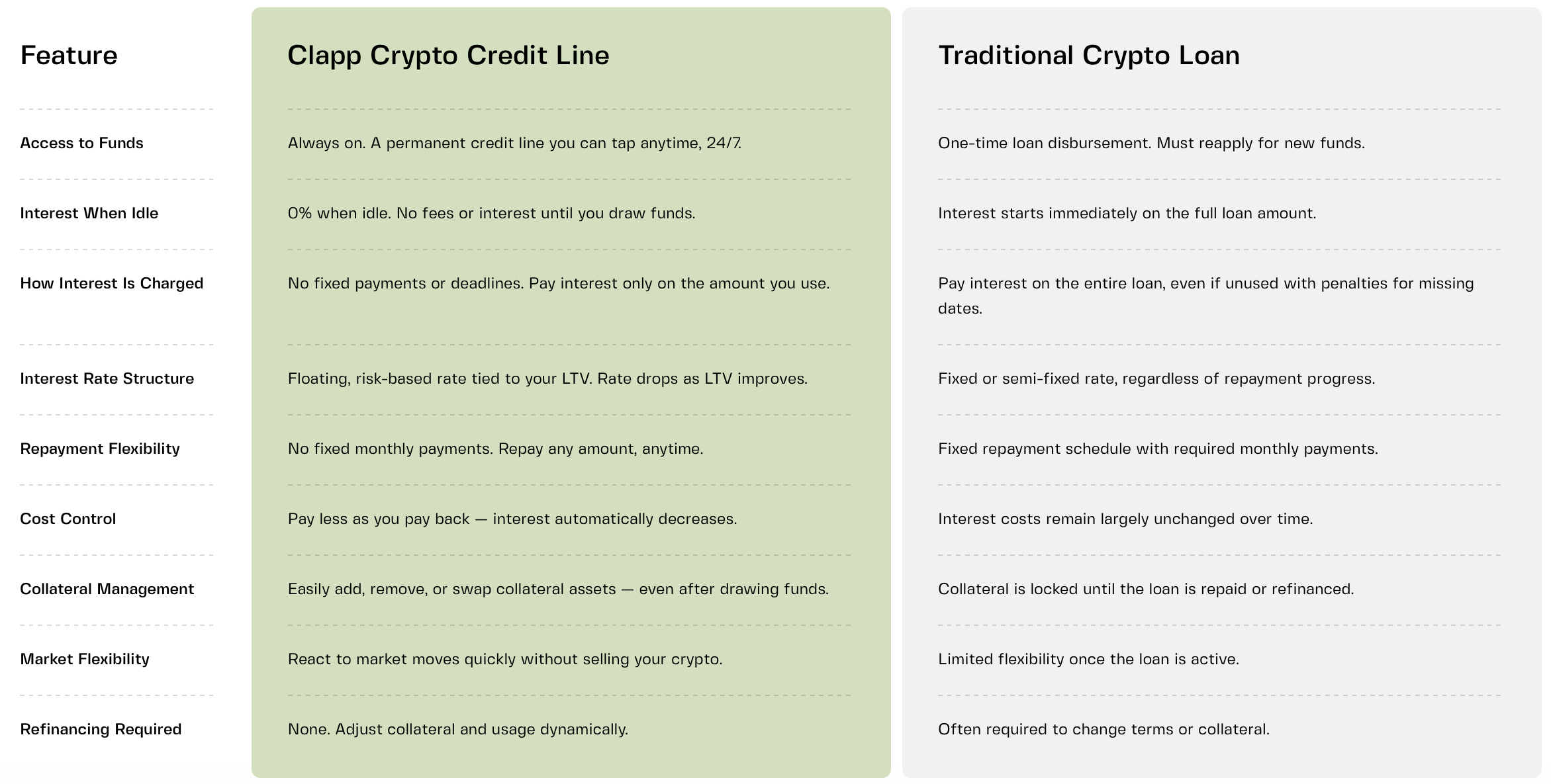This screenshot has height=784, width=1551.
Task: Click the "Often required to change terms" text
Action: (1104, 729)
